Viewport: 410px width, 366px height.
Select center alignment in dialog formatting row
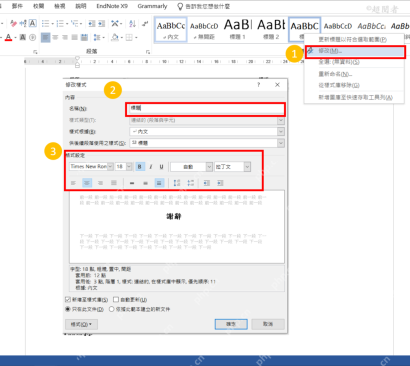coord(87,183)
